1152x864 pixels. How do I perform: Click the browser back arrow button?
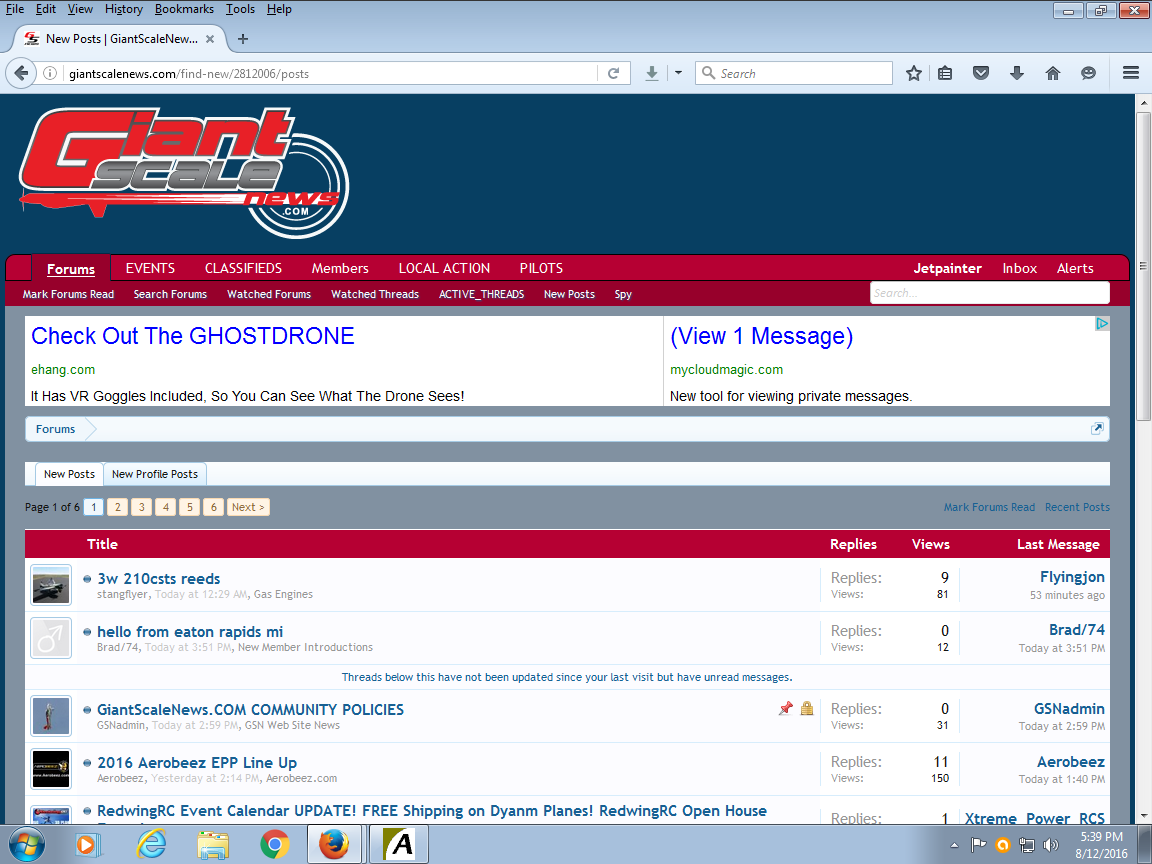coord(21,73)
